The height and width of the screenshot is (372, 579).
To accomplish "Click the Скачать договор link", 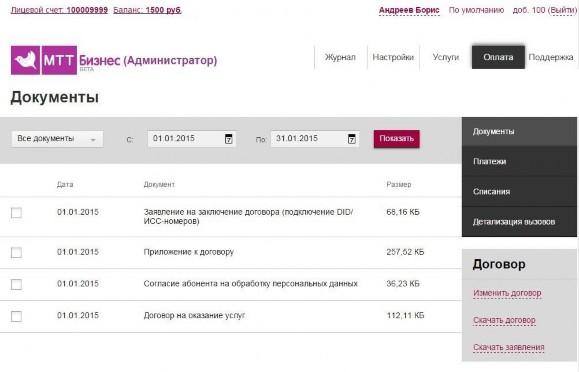I will [x=504, y=320].
